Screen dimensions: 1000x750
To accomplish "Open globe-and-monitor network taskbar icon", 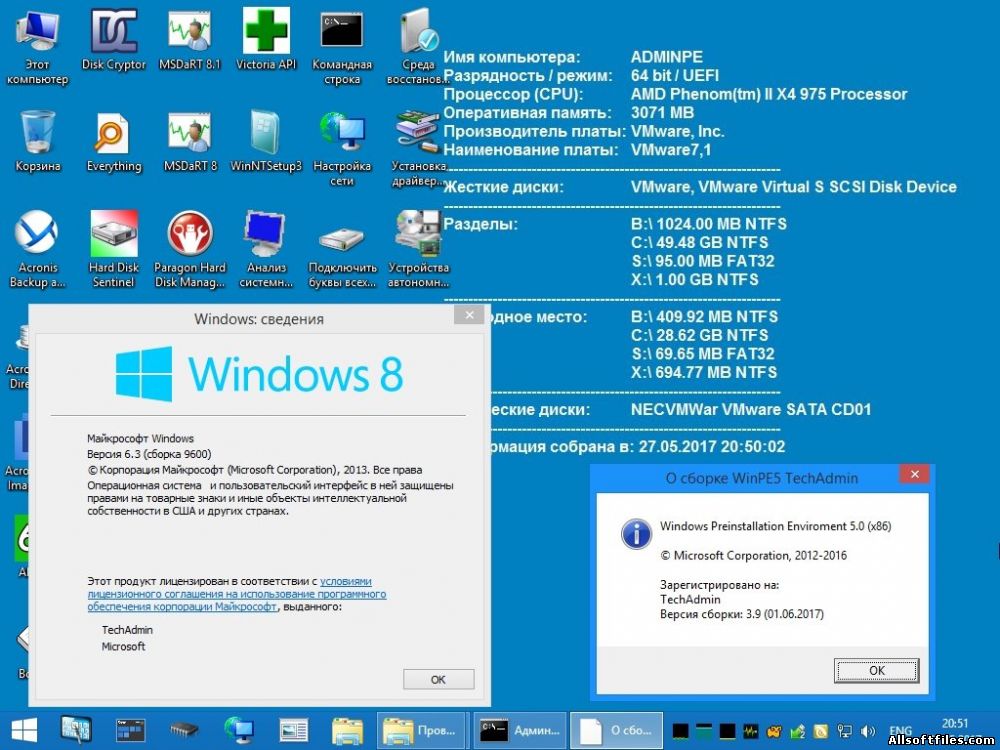I will point(239,730).
